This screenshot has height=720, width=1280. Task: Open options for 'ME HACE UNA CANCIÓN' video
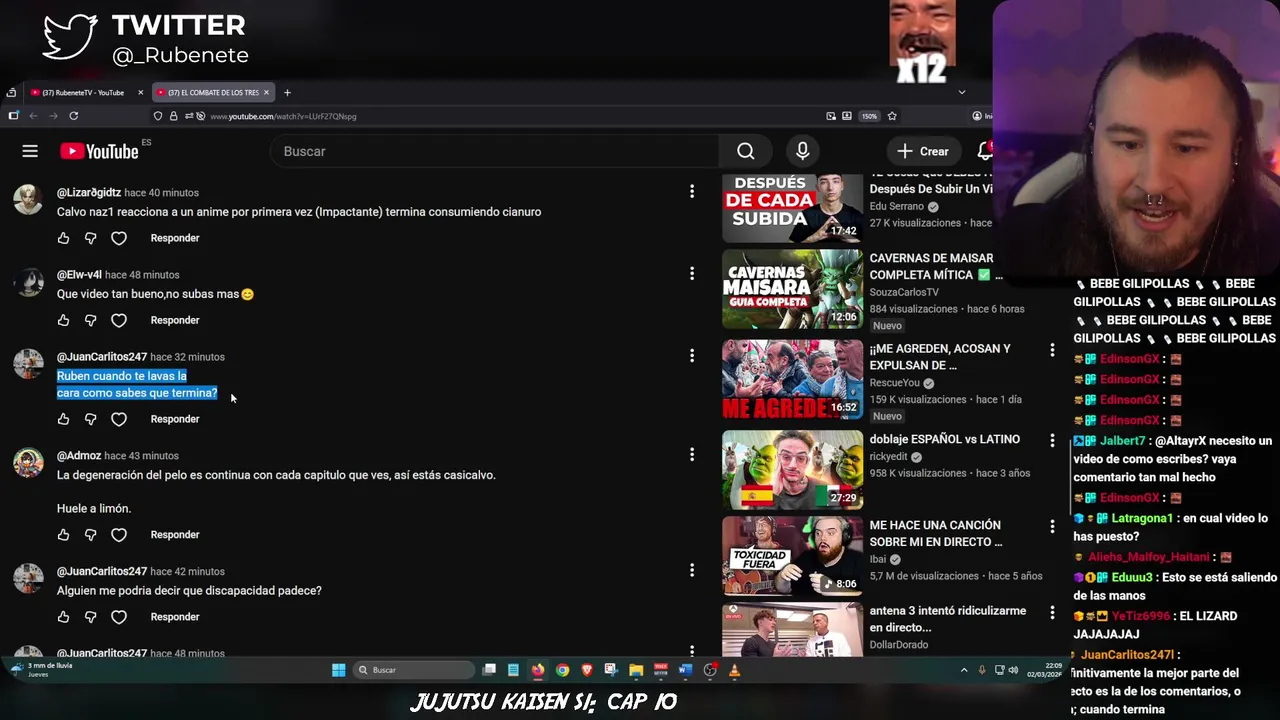click(x=1052, y=526)
